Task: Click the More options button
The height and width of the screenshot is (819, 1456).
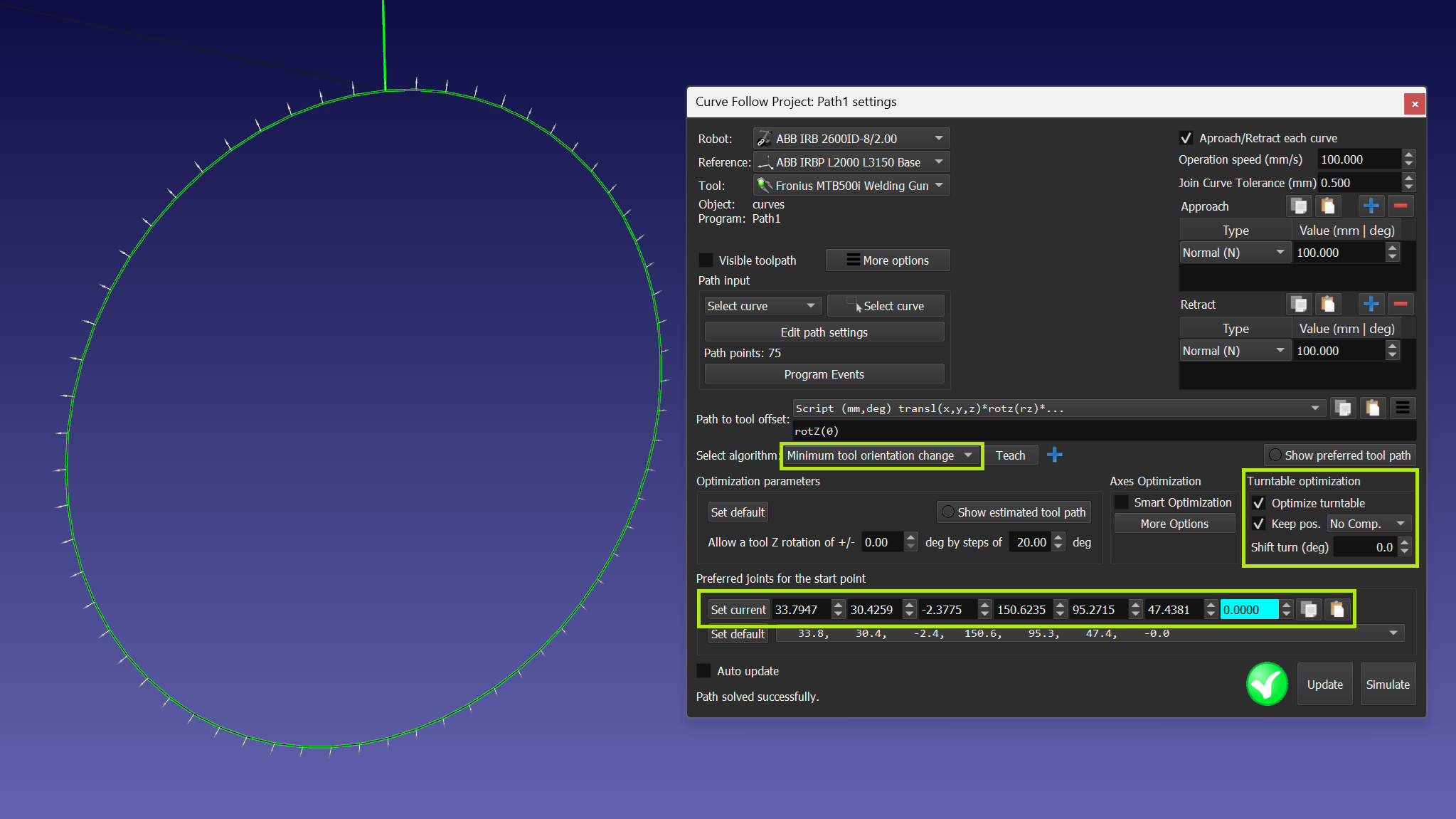Action: pyautogui.click(x=887, y=260)
